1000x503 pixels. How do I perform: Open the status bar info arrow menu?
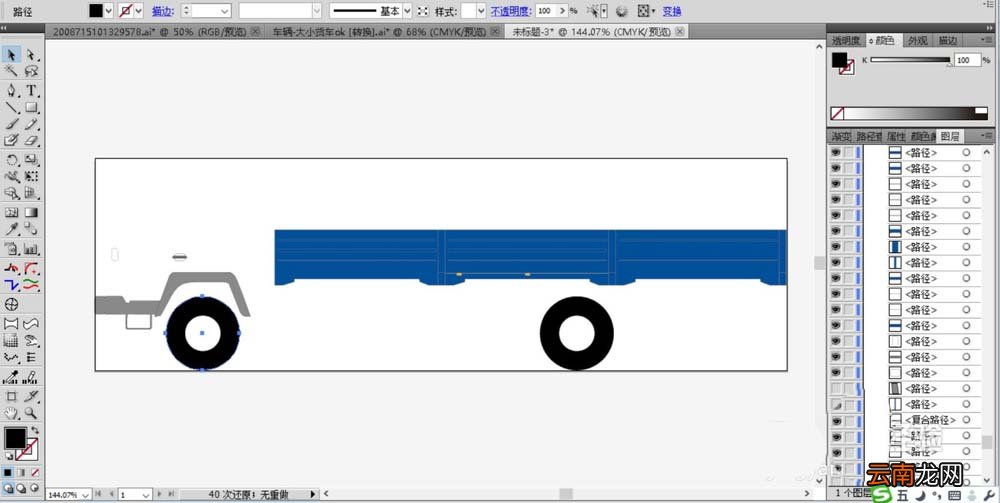(312, 494)
